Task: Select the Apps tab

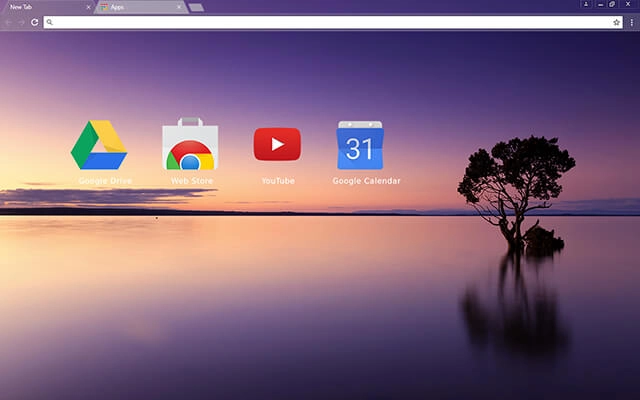Action: (x=141, y=7)
